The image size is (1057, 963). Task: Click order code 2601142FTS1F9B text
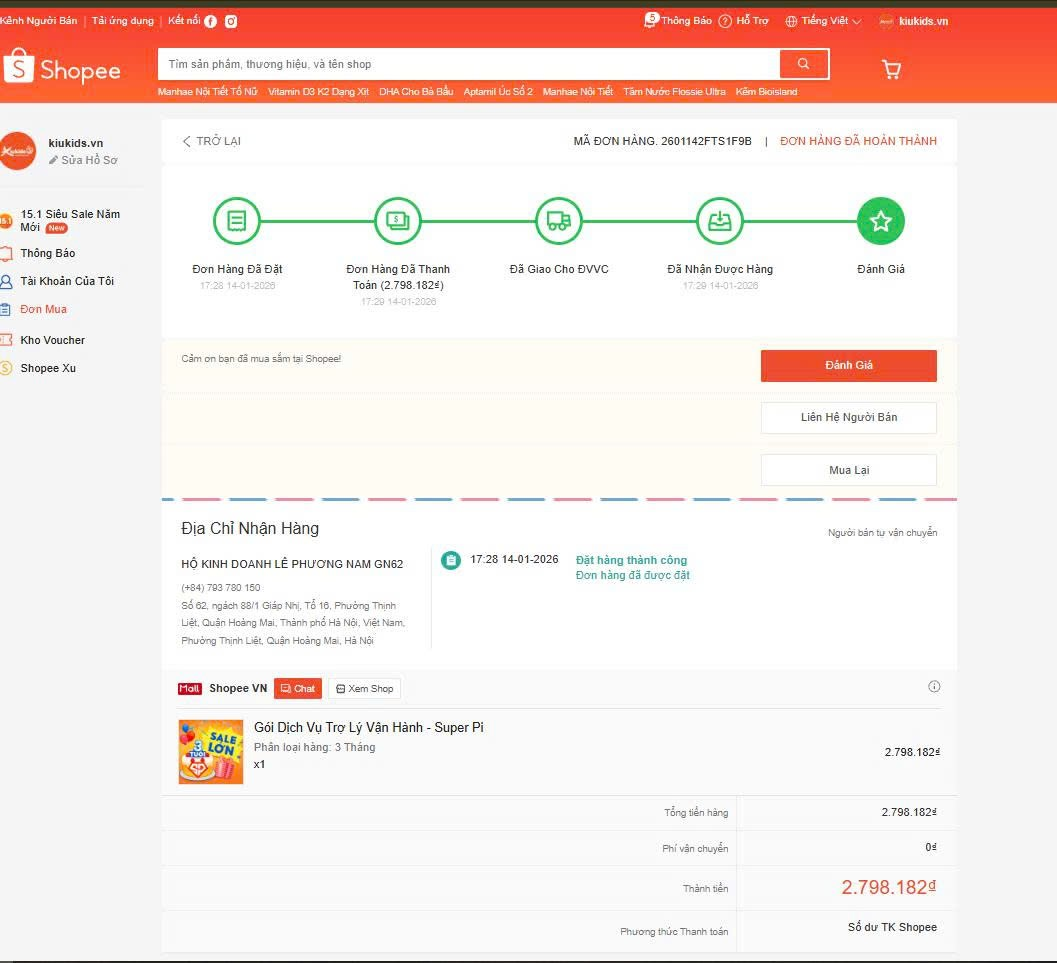706,142
